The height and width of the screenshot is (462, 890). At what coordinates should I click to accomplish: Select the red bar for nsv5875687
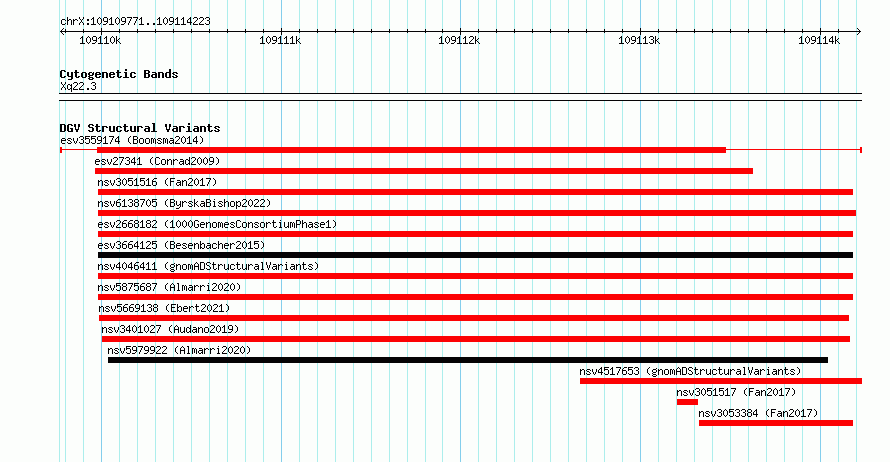475,297
